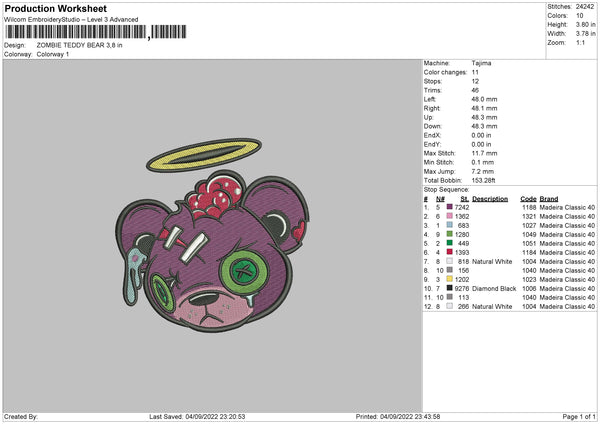
Task: Select the white swatch beside 818
Action: point(450,261)
